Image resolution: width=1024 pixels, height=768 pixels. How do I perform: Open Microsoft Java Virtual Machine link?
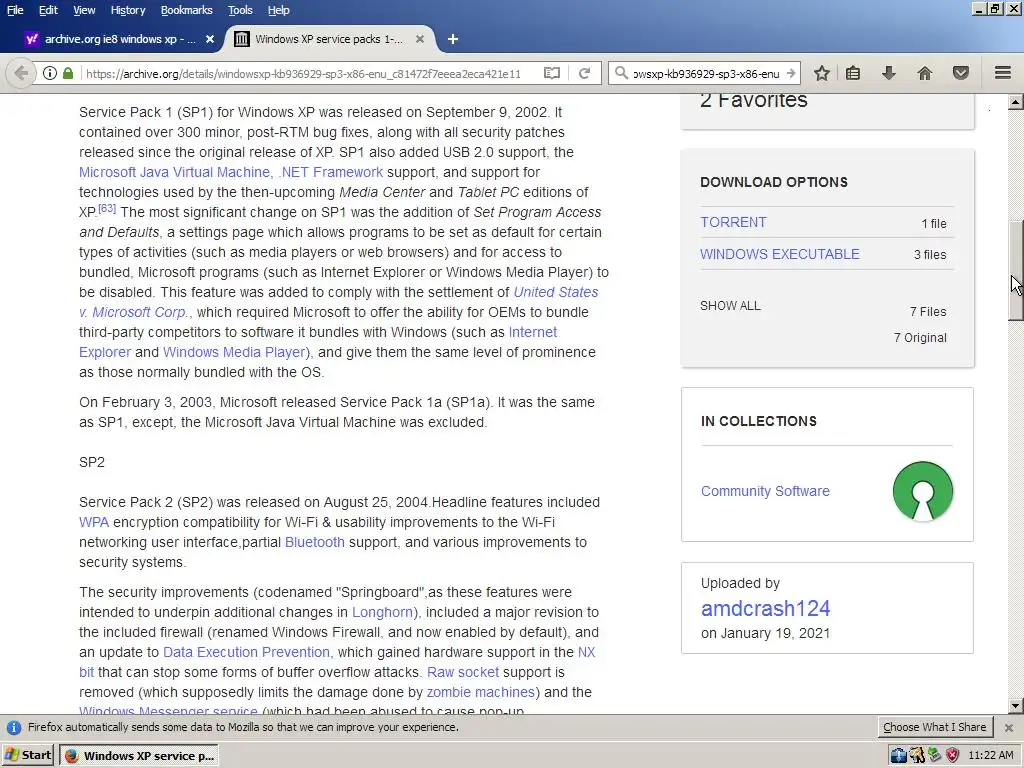click(x=174, y=172)
